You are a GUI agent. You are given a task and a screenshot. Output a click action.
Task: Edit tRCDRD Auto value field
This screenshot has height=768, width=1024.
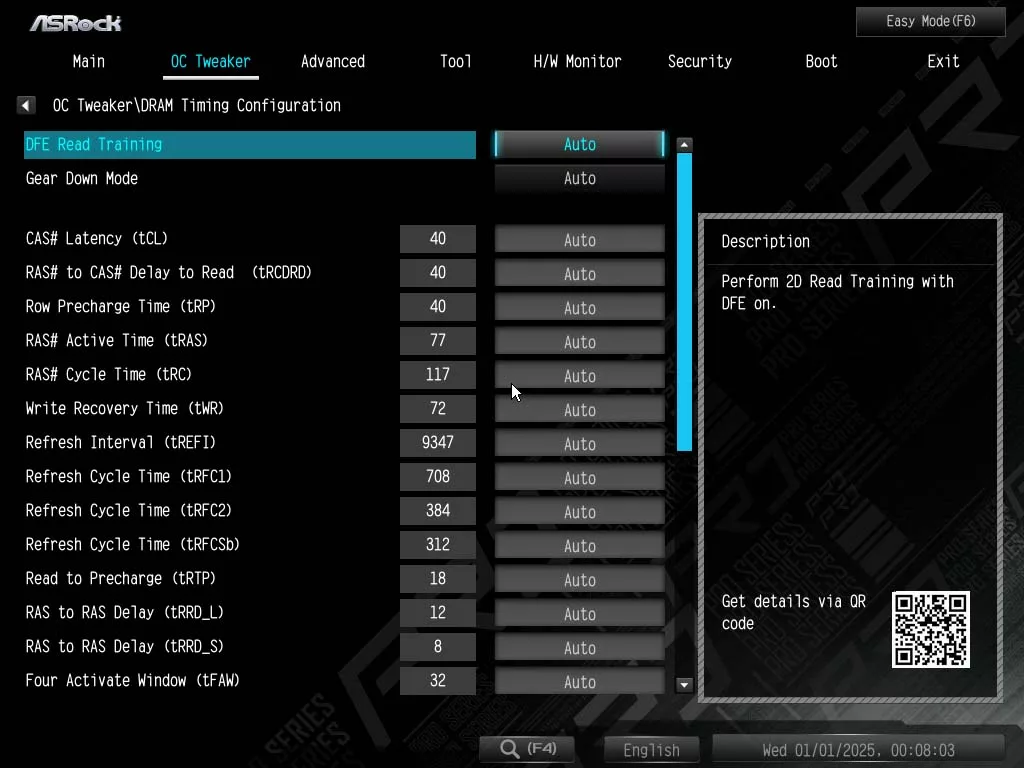coord(579,274)
